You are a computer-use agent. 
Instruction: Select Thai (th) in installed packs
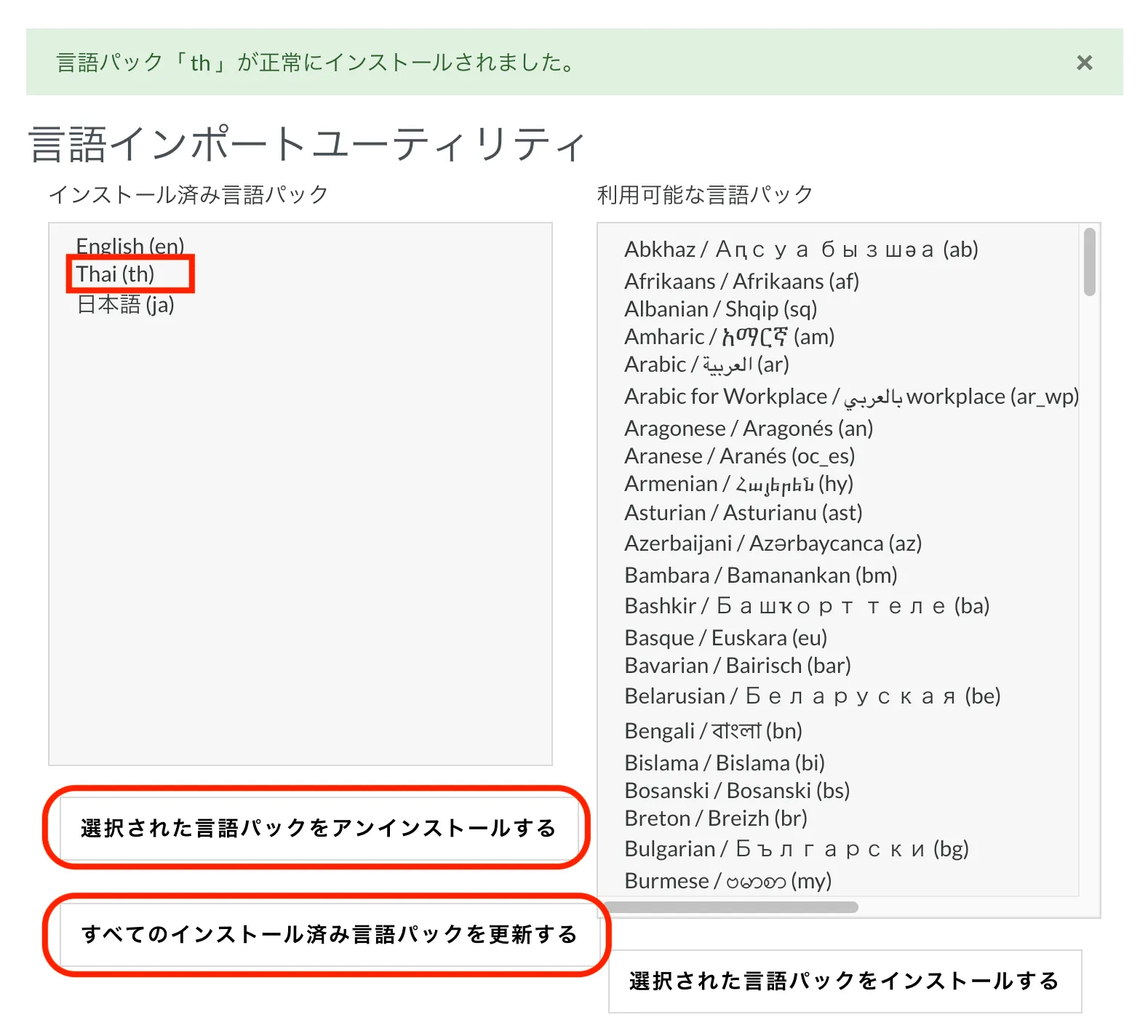point(116,274)
